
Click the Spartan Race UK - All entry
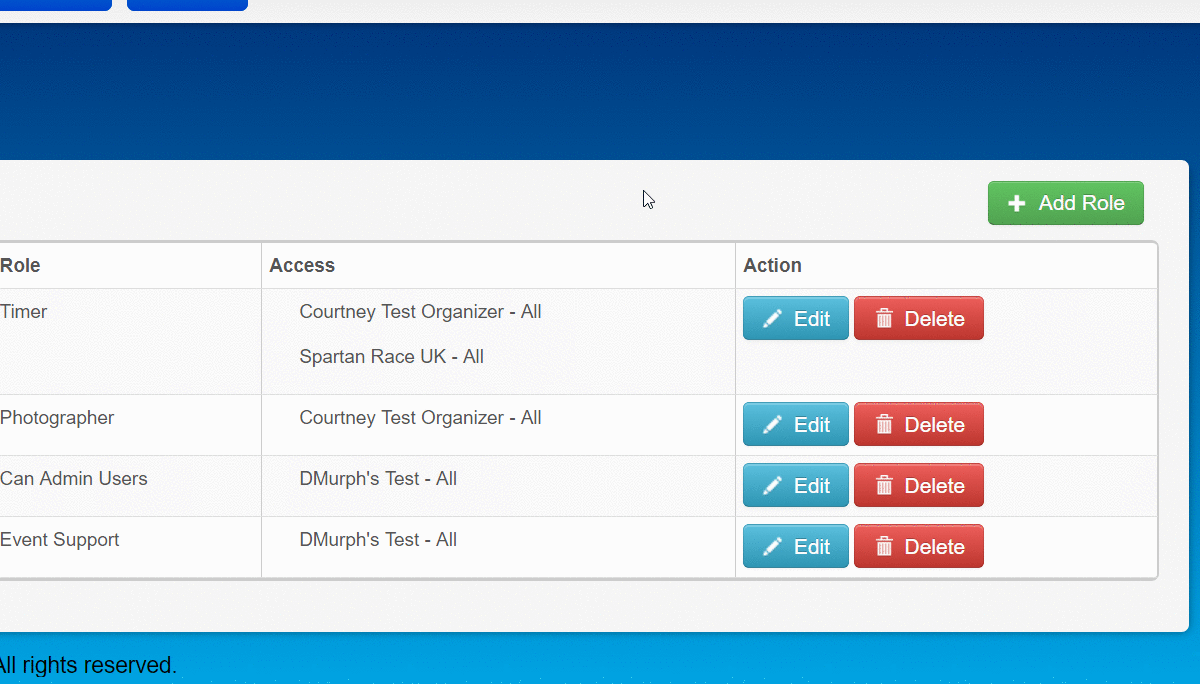pyautogui.click(x=391, y=357)
